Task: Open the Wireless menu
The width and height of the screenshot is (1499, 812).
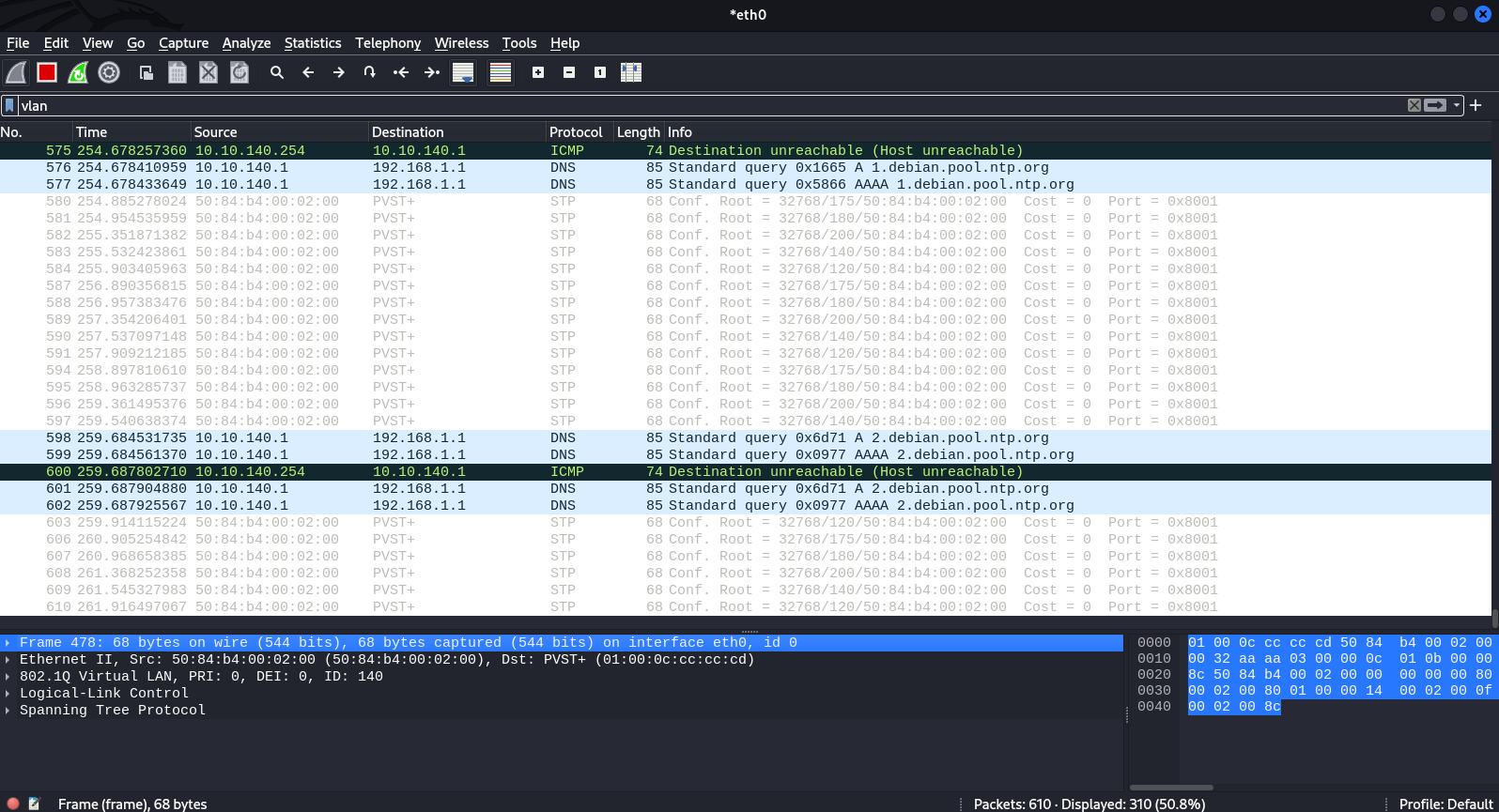Action: (x=461, y=43)
